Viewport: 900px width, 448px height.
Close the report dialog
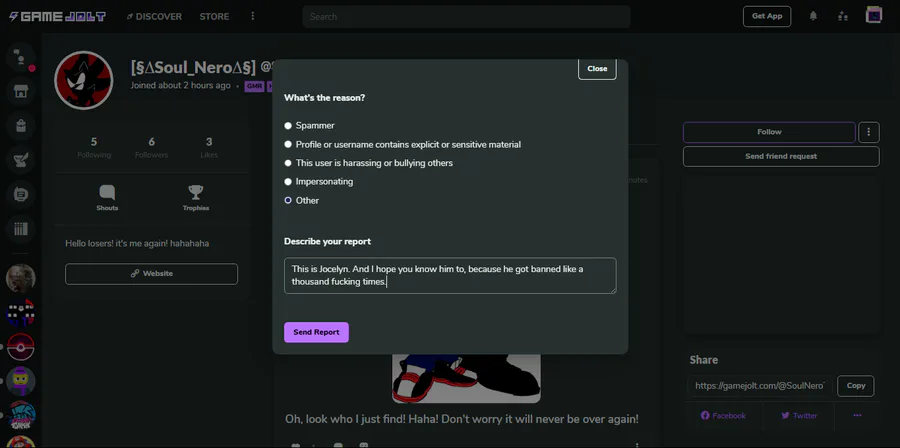[x=597, y=69]
